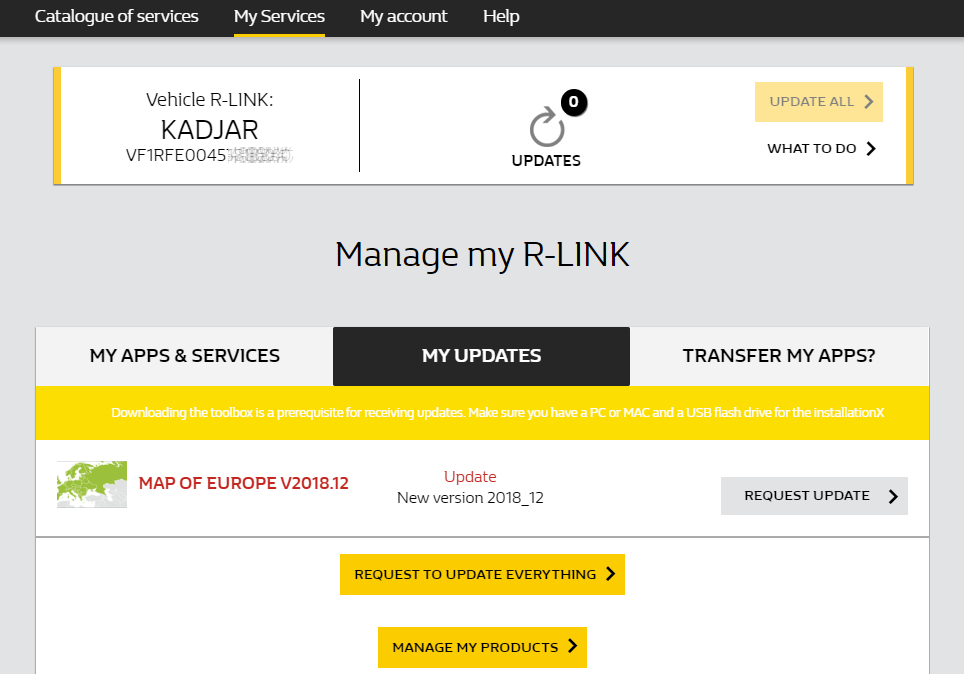Click the KADJAR vehicle name
Image resolution: width=964 pixels, height=674 pixels.
210,130
